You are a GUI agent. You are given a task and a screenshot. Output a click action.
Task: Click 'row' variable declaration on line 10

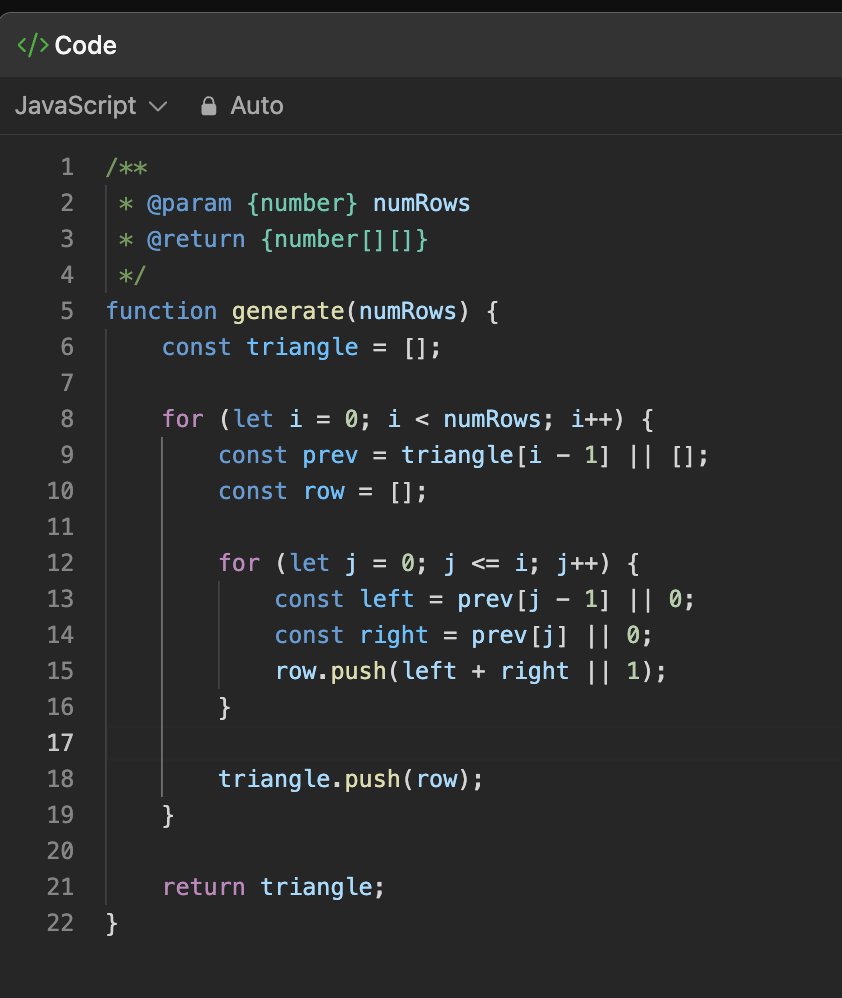coord(323,491)
